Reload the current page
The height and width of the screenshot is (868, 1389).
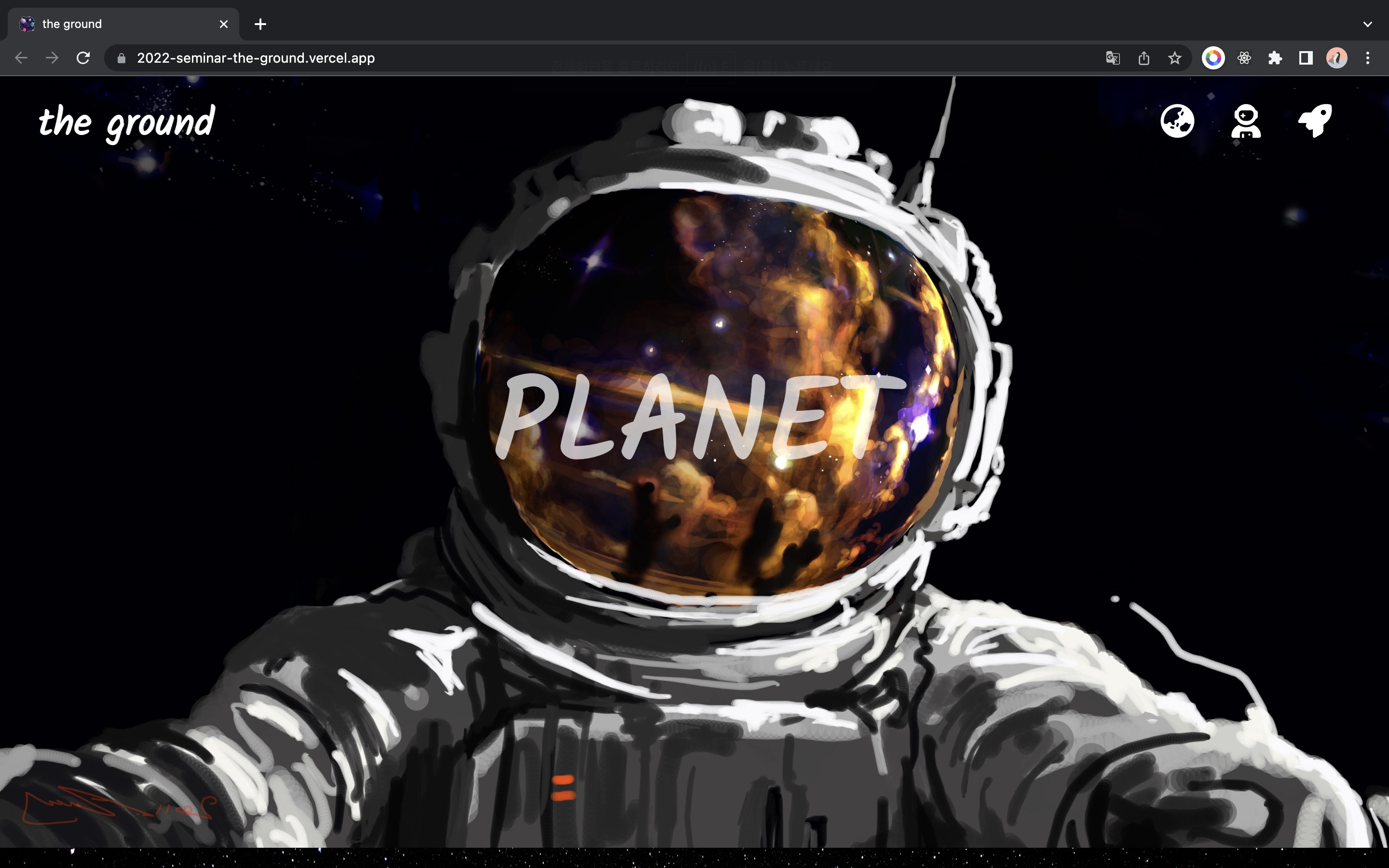click(83, 58)
